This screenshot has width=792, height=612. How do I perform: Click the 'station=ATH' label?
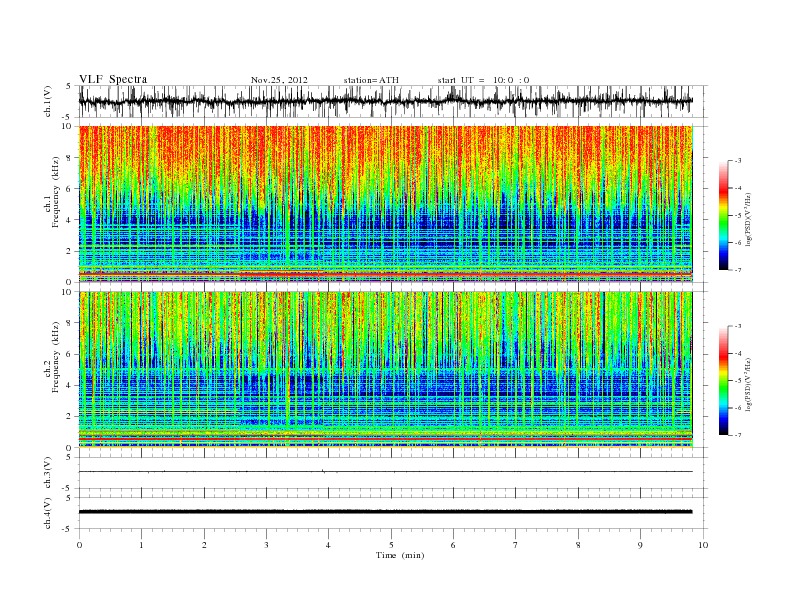(371, 80)
